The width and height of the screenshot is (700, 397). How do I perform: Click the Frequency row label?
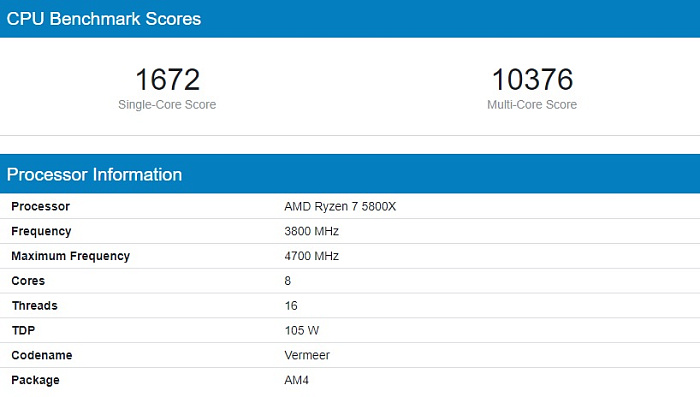(x=41, y=231)
